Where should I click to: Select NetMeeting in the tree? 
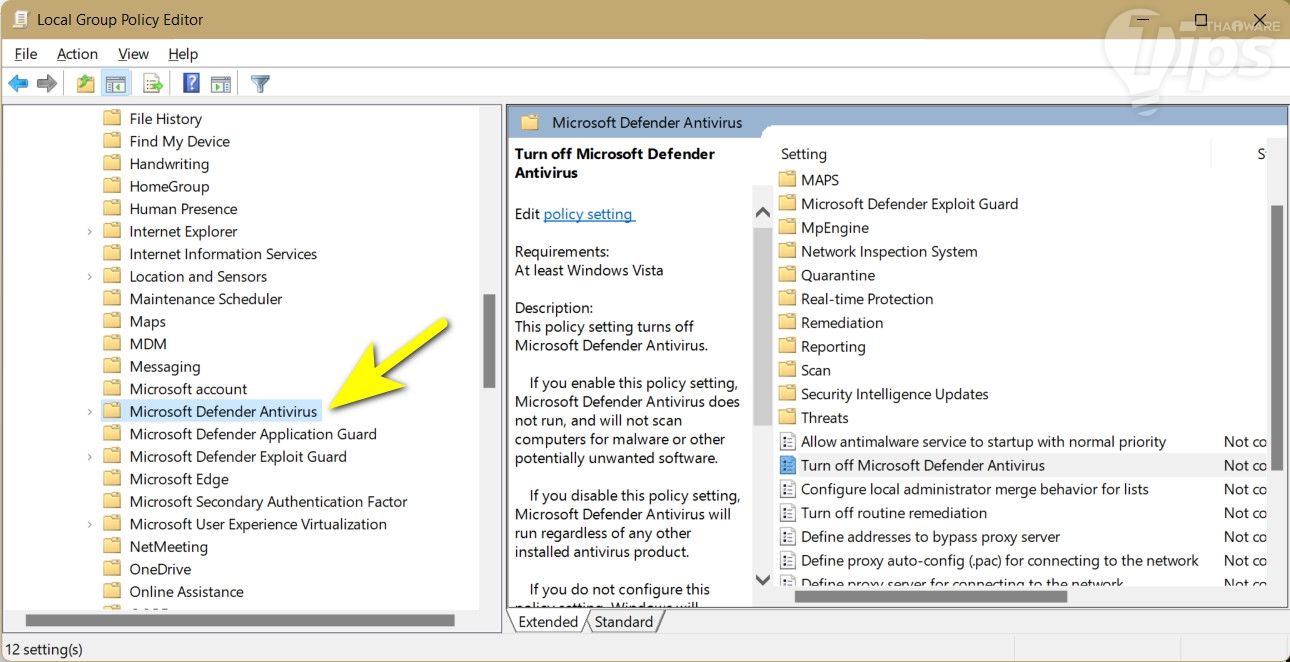pyautogui.click(x=169, y=547)
